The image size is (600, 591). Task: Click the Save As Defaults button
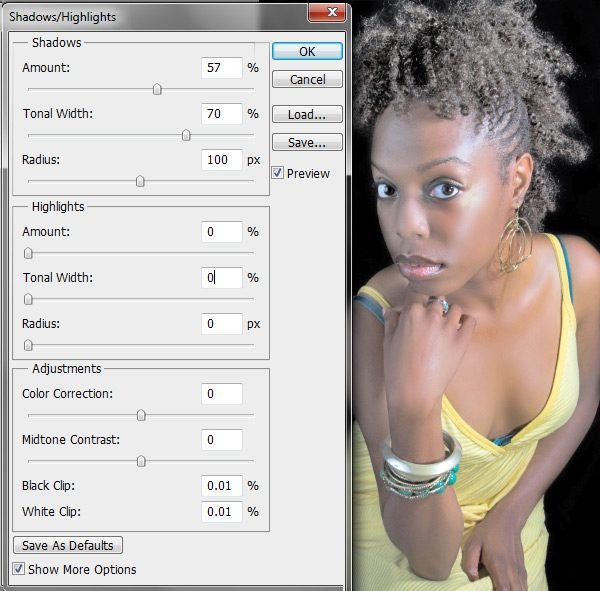(x=68, y=545)
